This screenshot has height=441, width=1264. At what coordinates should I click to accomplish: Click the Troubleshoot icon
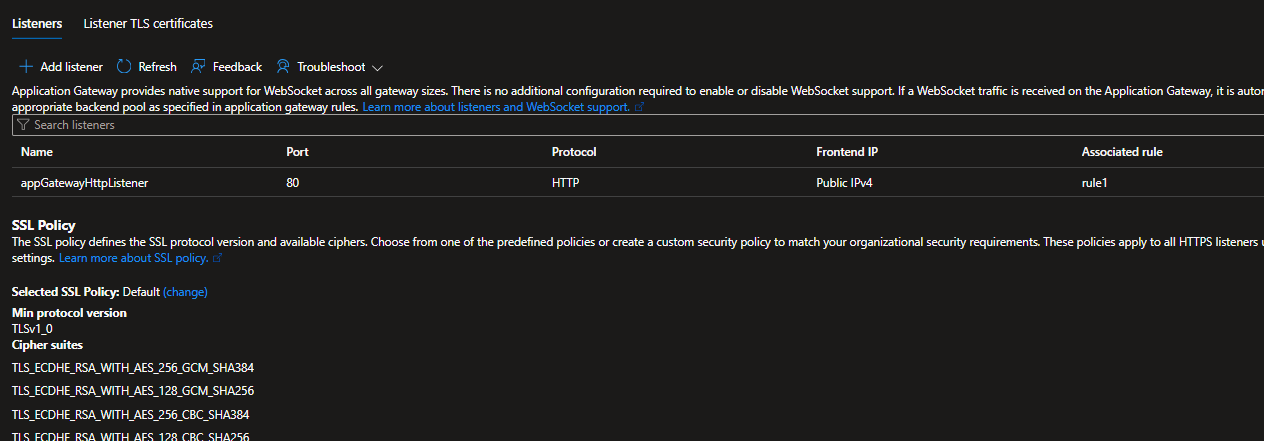click(283, 67)
